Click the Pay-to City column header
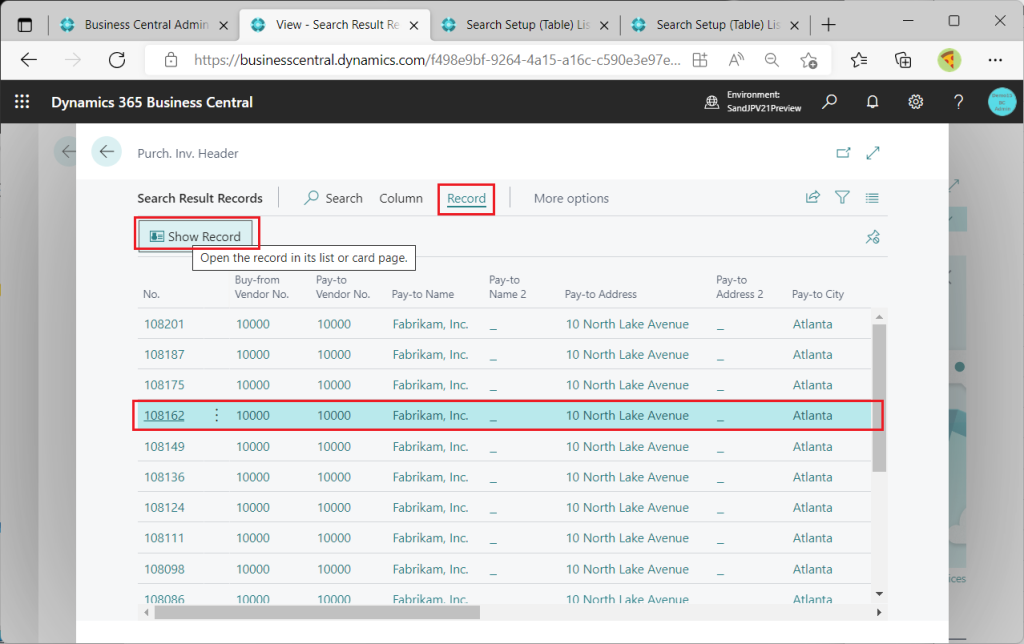 coord(818,294)
